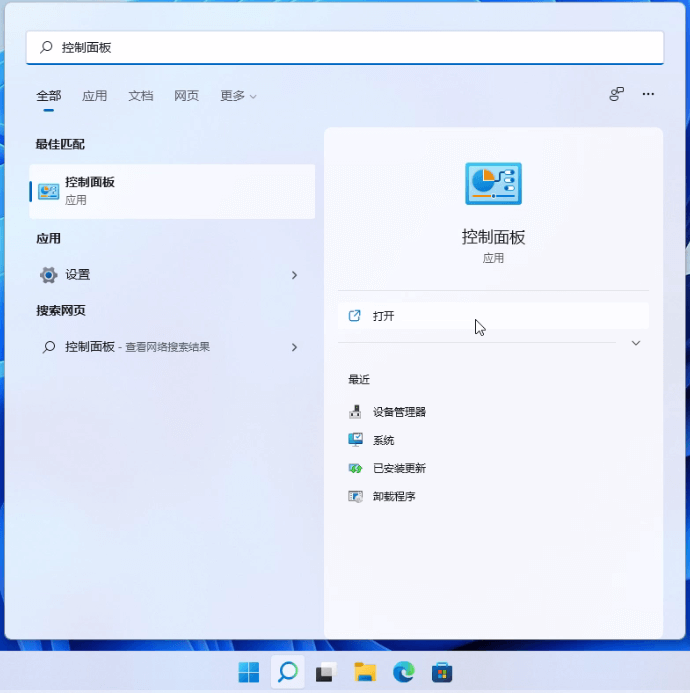The height and width of the screenshot is (693, 690).
Task: Open recent item 已安装更新
Action: click(399, 468)
